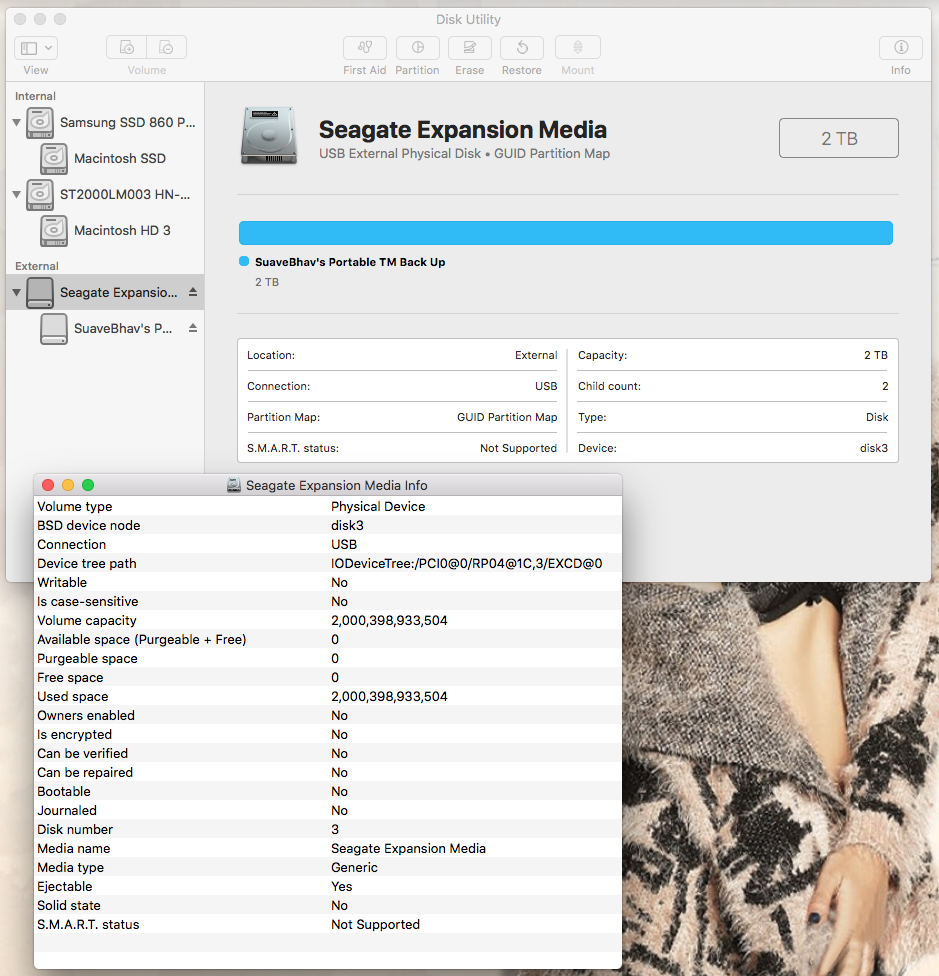
Task: Click the Connection USB value in details table
Action: pyautogui.click(x=546, y=386)
